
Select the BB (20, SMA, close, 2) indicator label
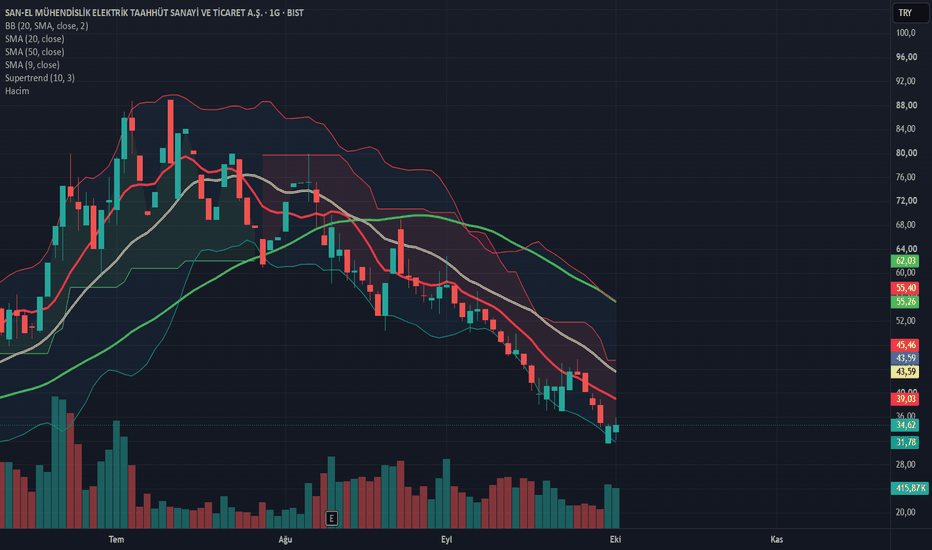pyautogui.click(x=46, y=26)
